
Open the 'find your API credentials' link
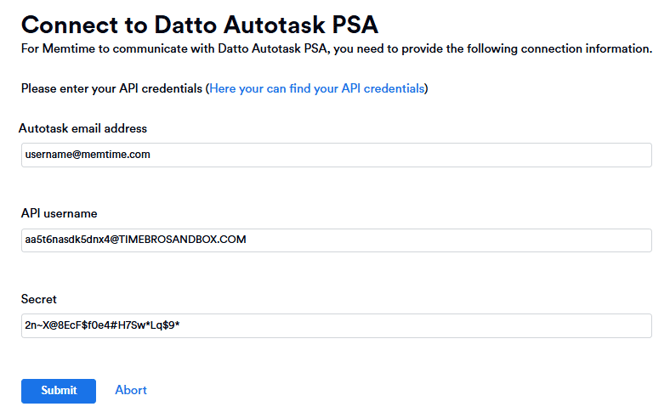(317, 88)
